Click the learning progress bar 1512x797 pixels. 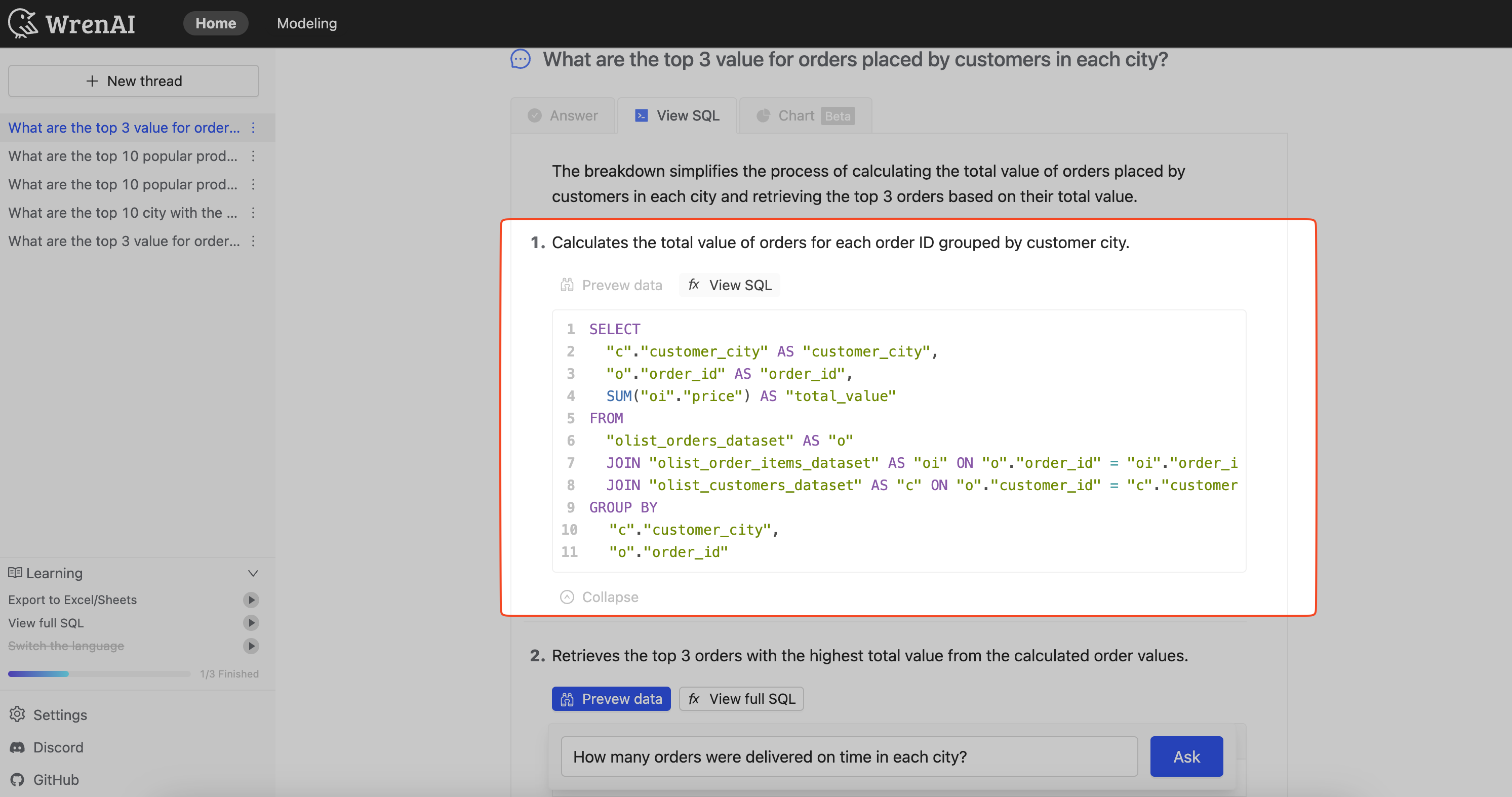(x=99, y=674)
